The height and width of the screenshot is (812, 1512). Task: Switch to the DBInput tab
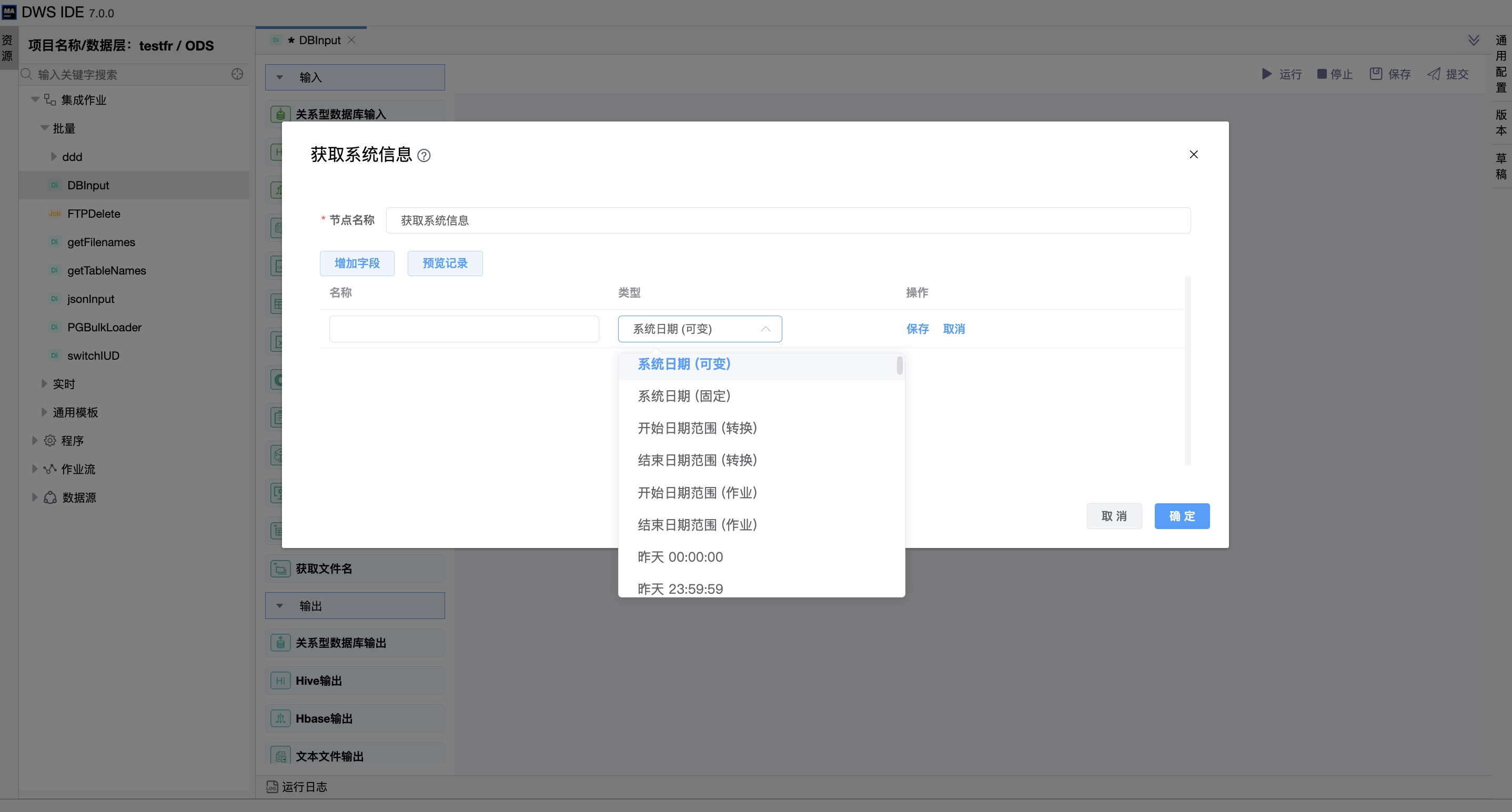point(319,40)
